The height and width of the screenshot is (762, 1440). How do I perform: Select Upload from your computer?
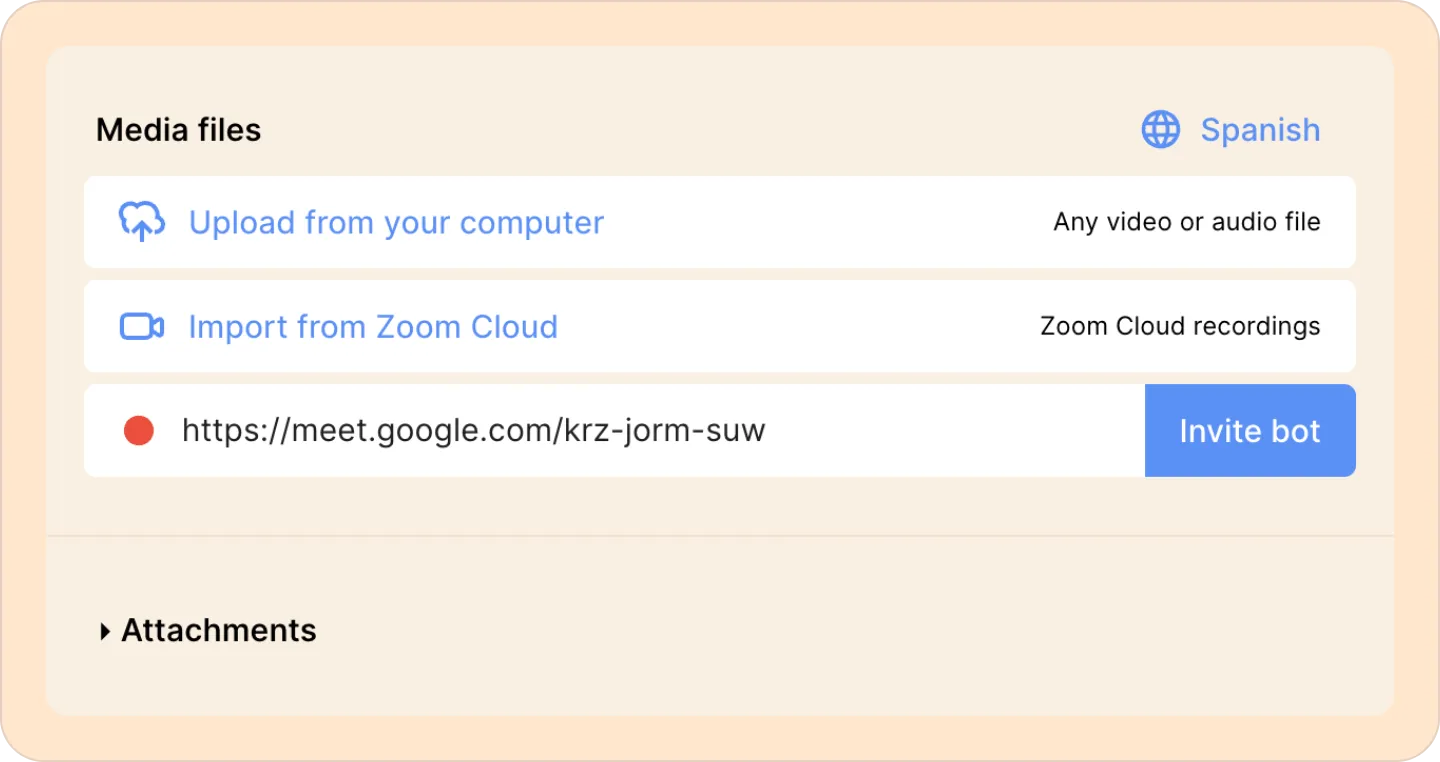coord(396,222)
